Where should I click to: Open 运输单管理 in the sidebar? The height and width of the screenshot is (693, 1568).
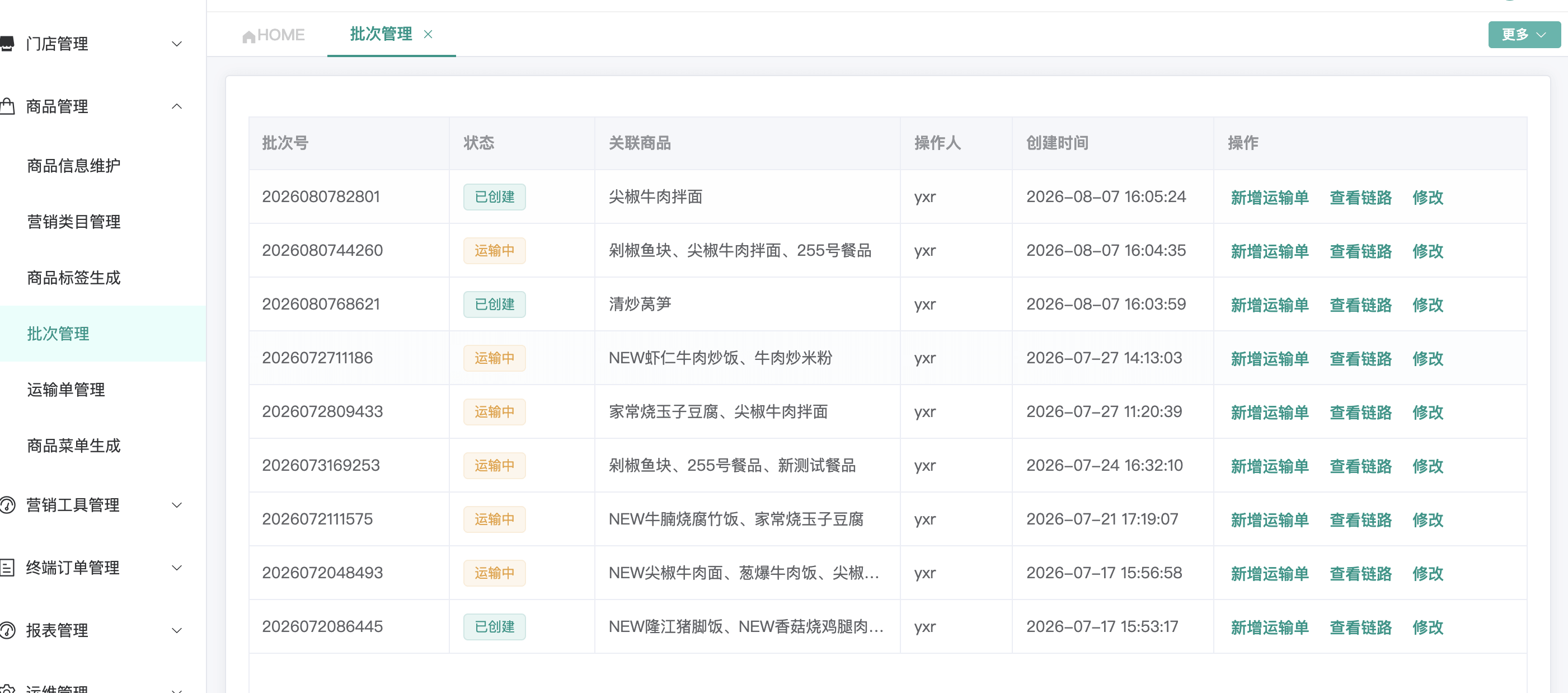pos(65,390)
